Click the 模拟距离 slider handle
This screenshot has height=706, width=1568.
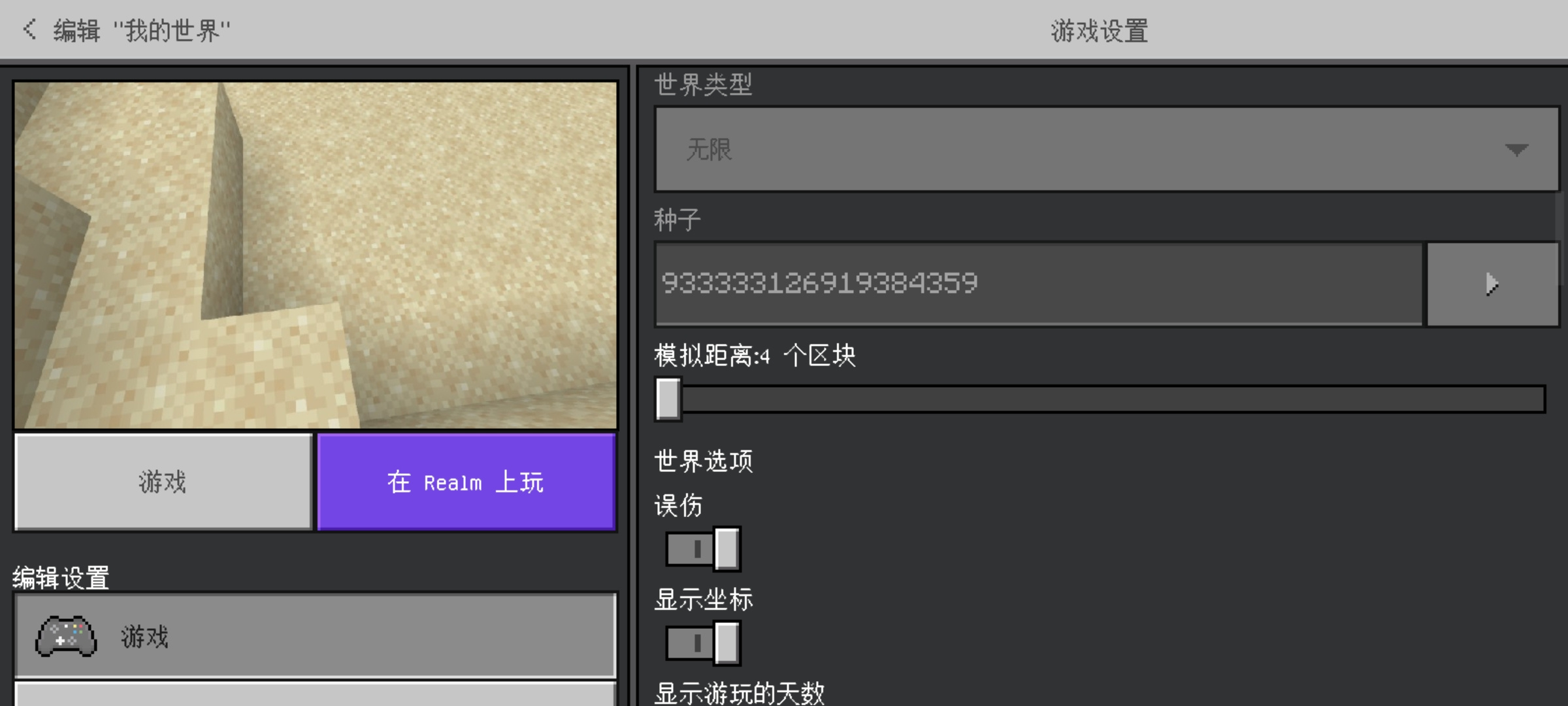pyautogui.click(x=668, y=399)
